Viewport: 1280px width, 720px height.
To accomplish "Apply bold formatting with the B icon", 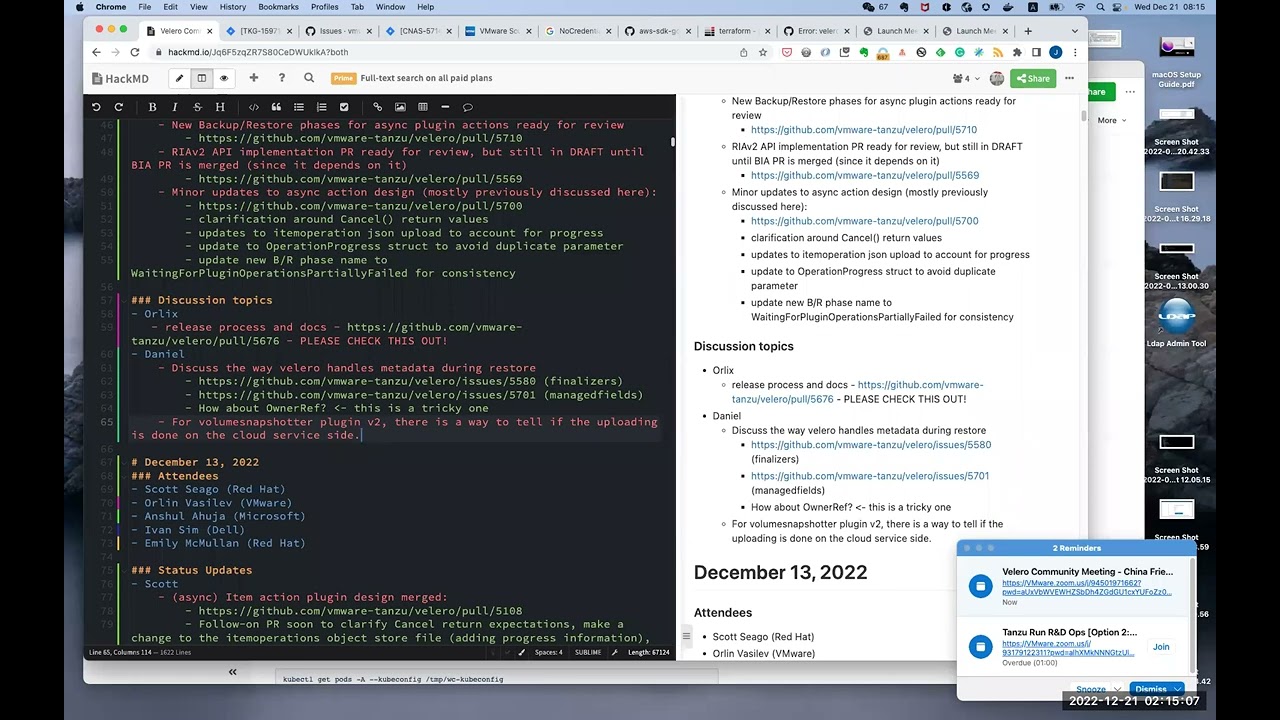I will tap(152, 107).
